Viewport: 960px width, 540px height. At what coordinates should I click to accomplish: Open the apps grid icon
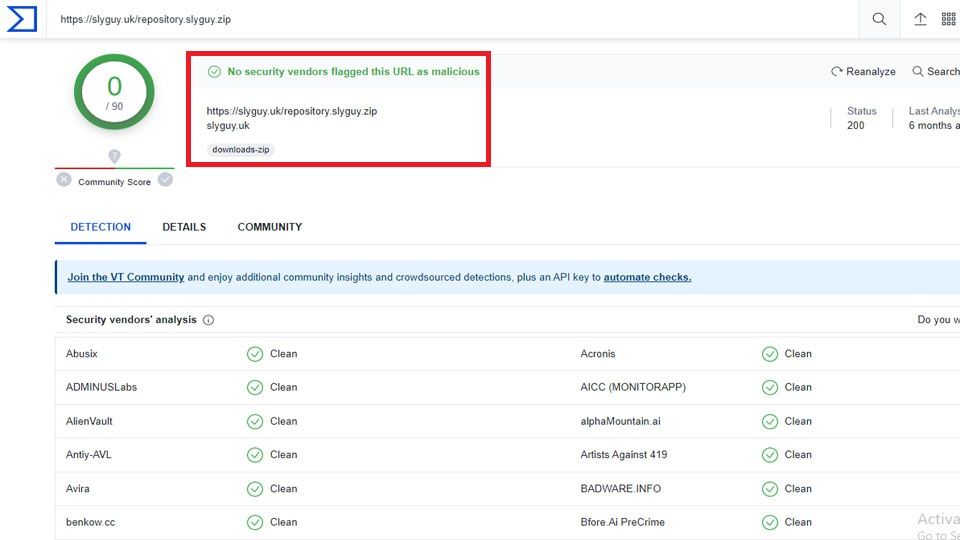point(948,19)
